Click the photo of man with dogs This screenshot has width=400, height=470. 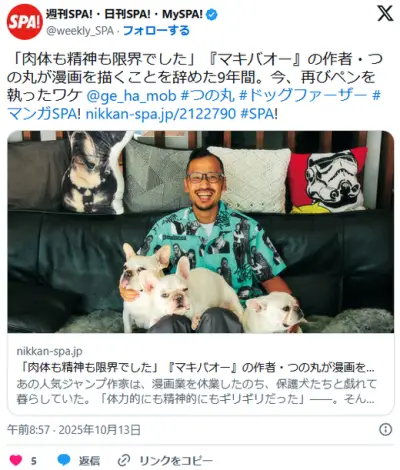click(x=200, y=232)
